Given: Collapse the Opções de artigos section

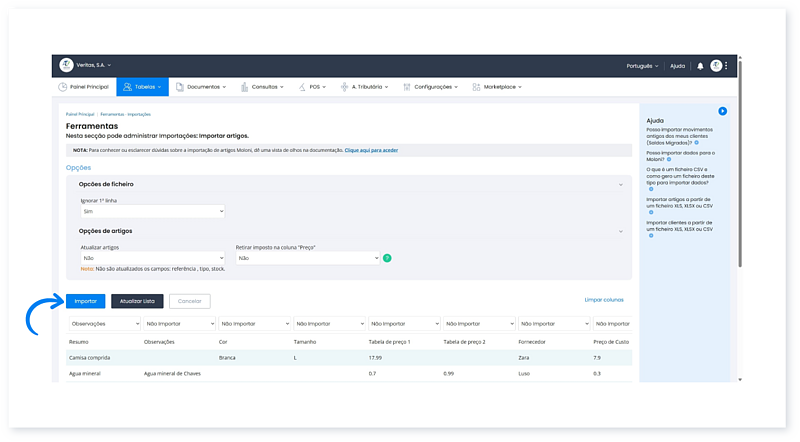Looking at the screenshot, I should tap(620, 231).
